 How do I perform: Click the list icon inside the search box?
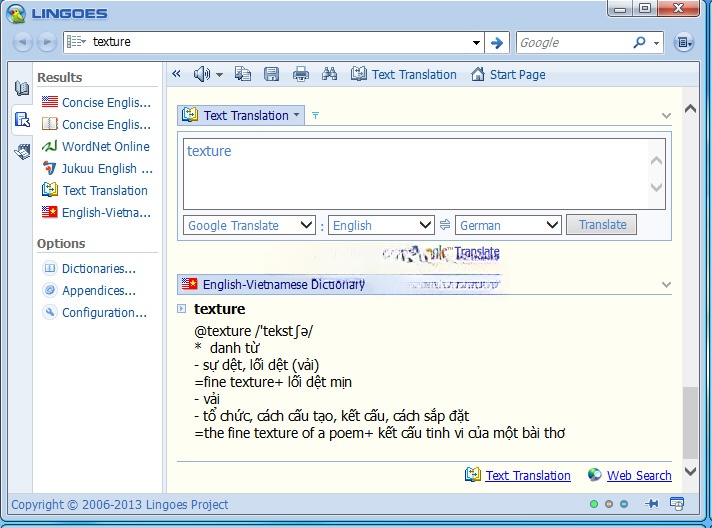point(76,42)
